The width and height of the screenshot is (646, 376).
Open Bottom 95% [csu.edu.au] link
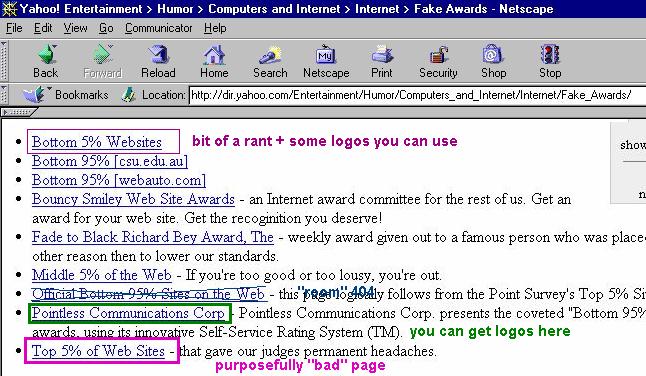coord(110,161)
